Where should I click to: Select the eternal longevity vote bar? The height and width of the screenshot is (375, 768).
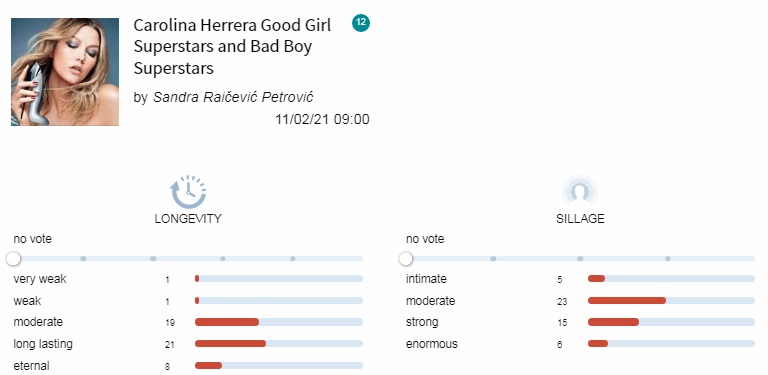[279, 366]
